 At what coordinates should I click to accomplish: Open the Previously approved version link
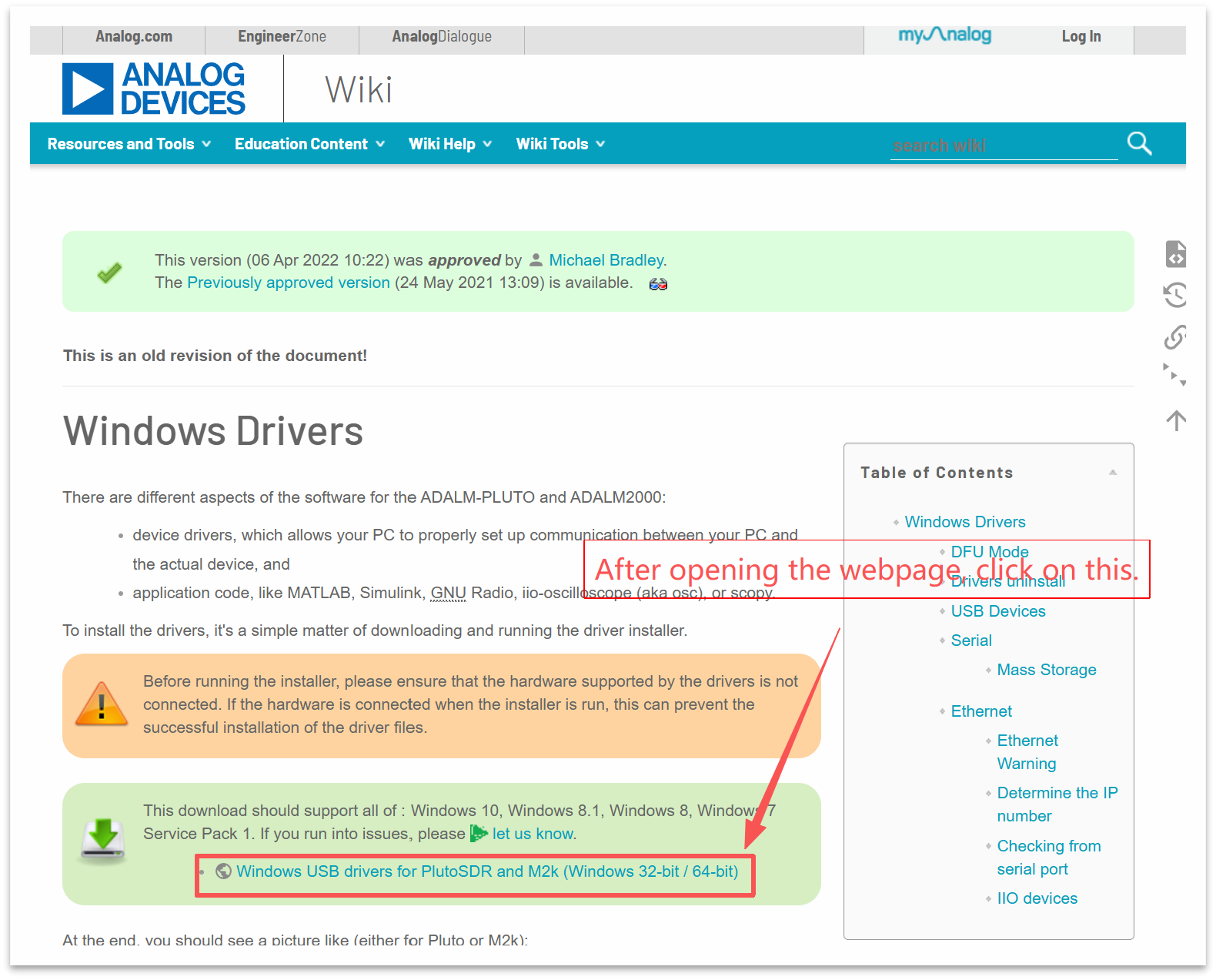click(289, 283)
